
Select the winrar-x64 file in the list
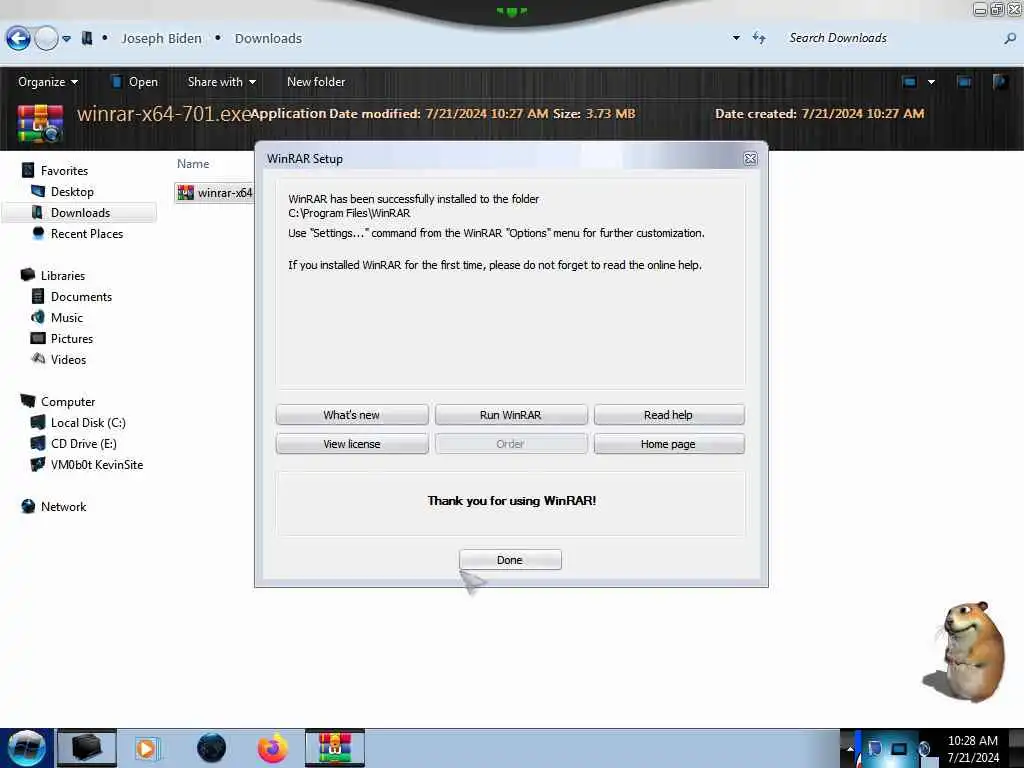(215, 193)
